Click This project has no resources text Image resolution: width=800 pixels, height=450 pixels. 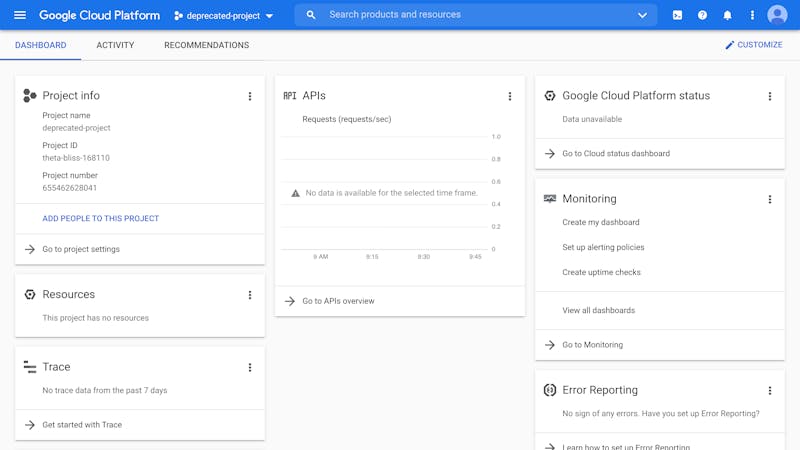(x=95, y=318)
